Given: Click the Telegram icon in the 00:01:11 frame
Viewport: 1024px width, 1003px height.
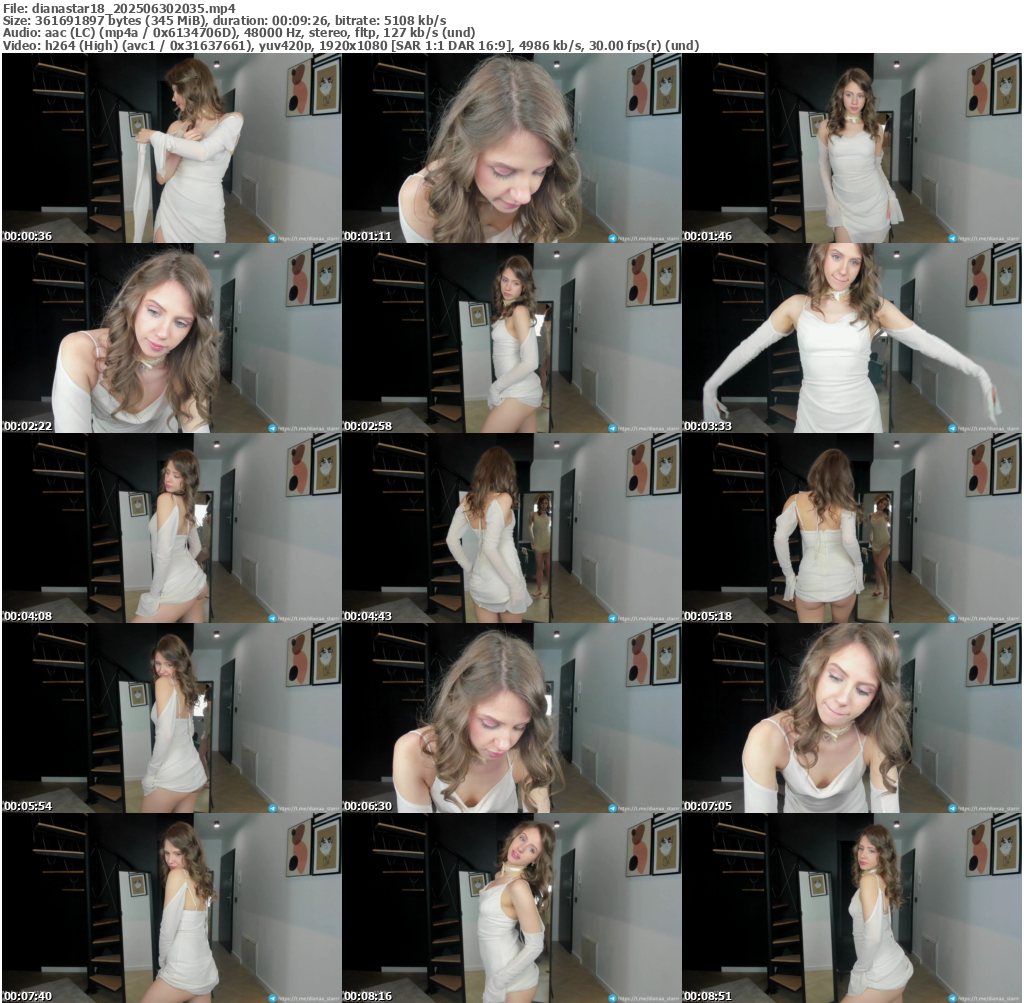Looking at the screenshot, I should click(612, 238).
